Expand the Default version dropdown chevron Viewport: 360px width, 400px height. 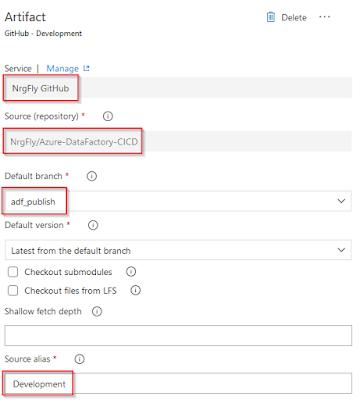[x=341, y=250]
